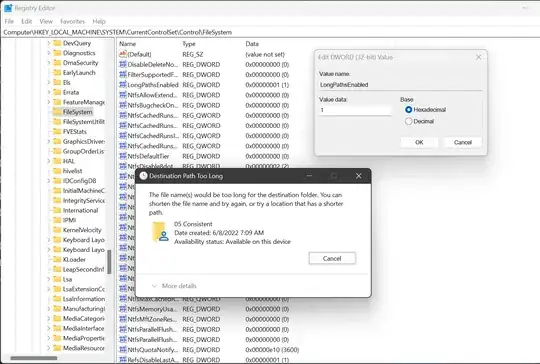Click the tree pane vertical scrollbar thumb
Viewport: 540px width, 364px height.
[x=109, y=262]
